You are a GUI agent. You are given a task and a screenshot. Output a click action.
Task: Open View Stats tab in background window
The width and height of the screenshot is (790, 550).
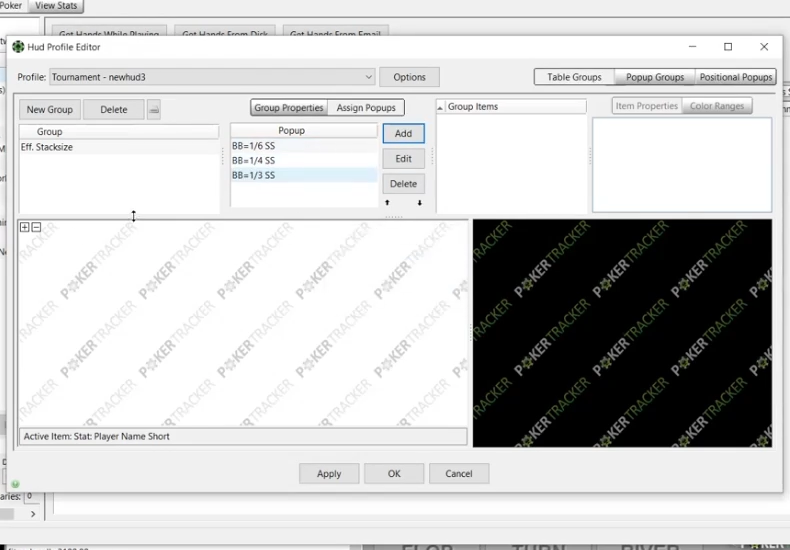56,6
